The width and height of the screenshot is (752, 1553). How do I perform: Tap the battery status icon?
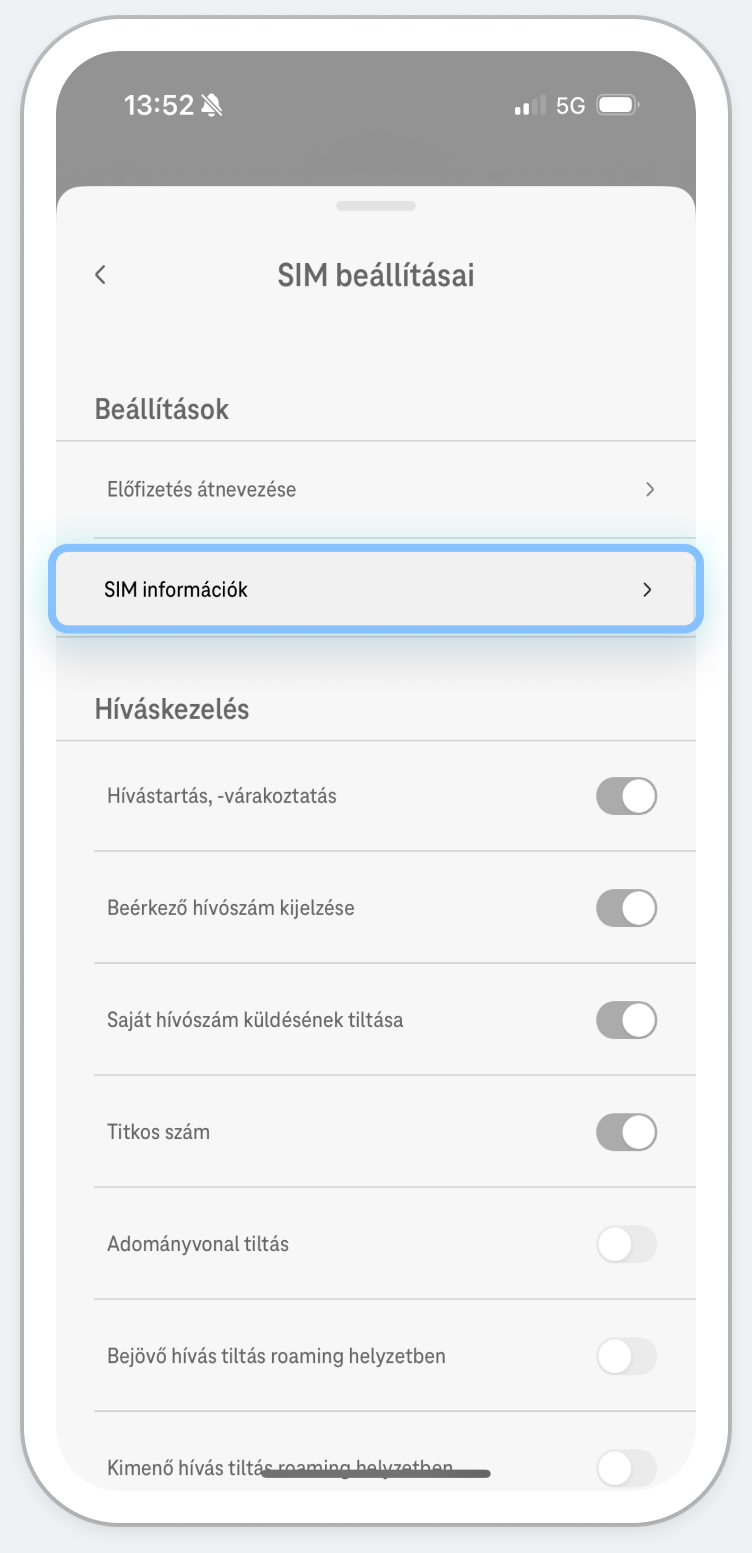(x=615, y=104)
